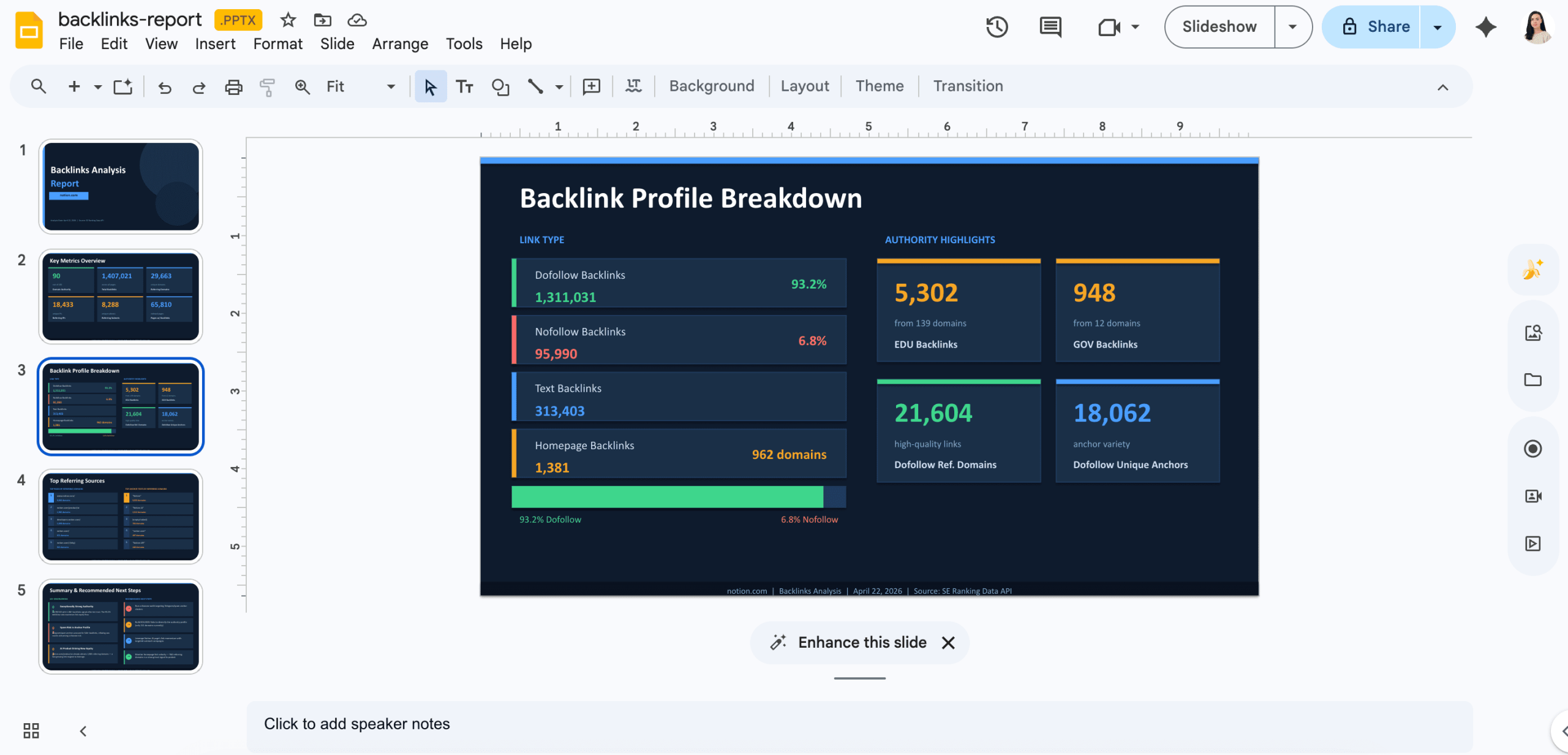Image resolution: width=1568 pixels, height=755 pixels.
Task: Insert a text box
Action: coord(464,86)
